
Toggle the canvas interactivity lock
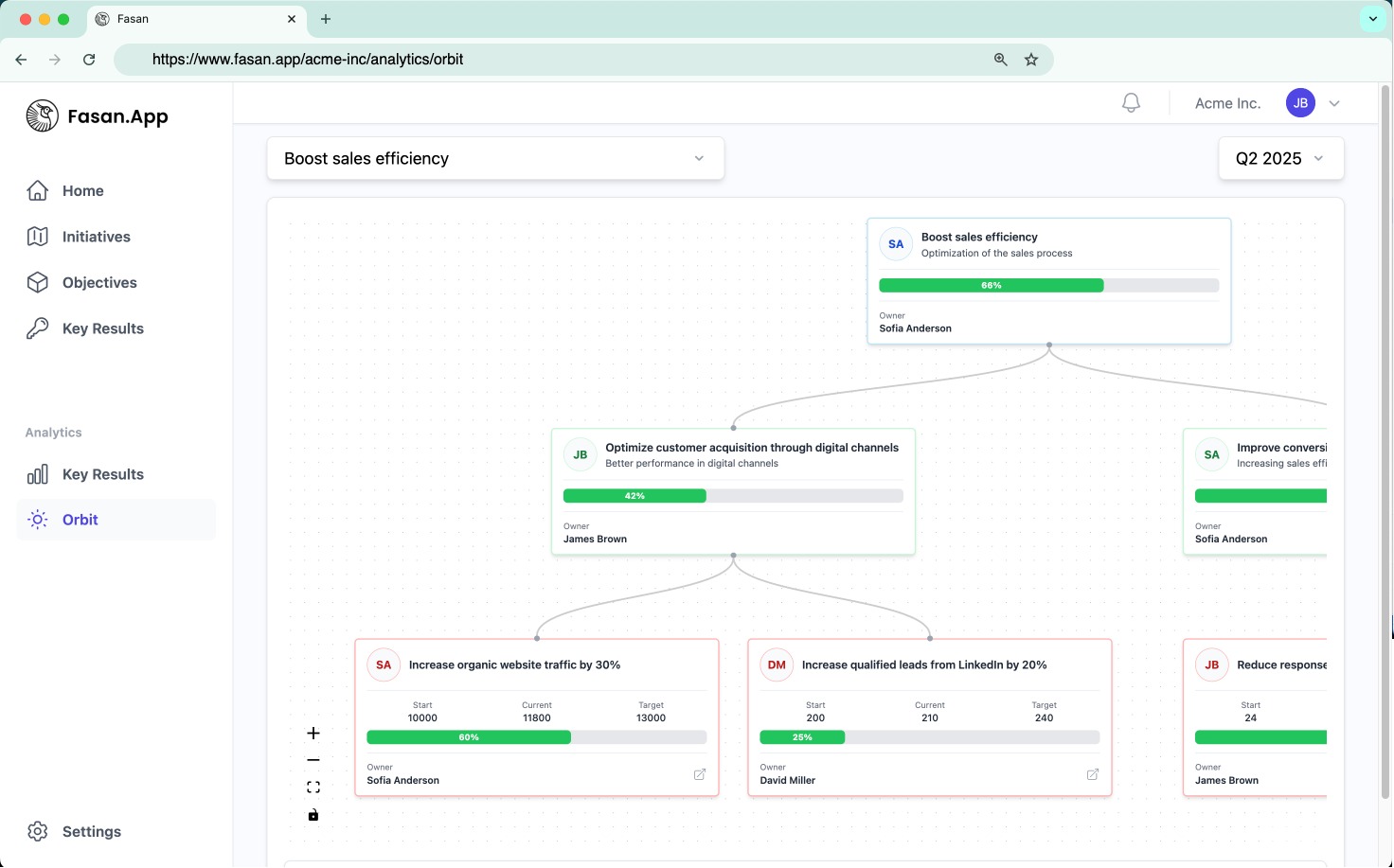click(313, 815)
